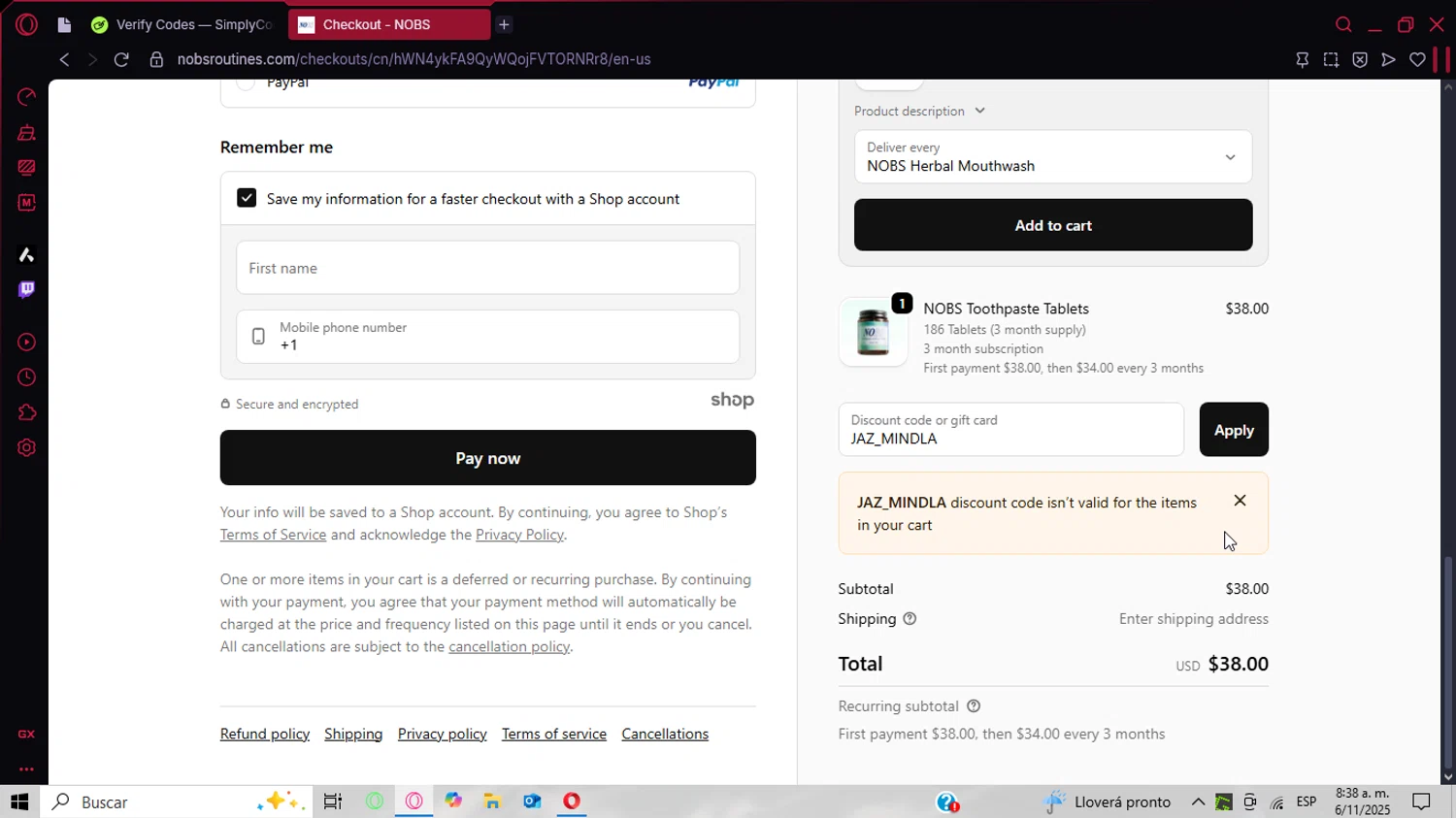This screenshot has width=1456, height=818.
Task: Open footer Privacy policy link
Action: tap(443, 734)
